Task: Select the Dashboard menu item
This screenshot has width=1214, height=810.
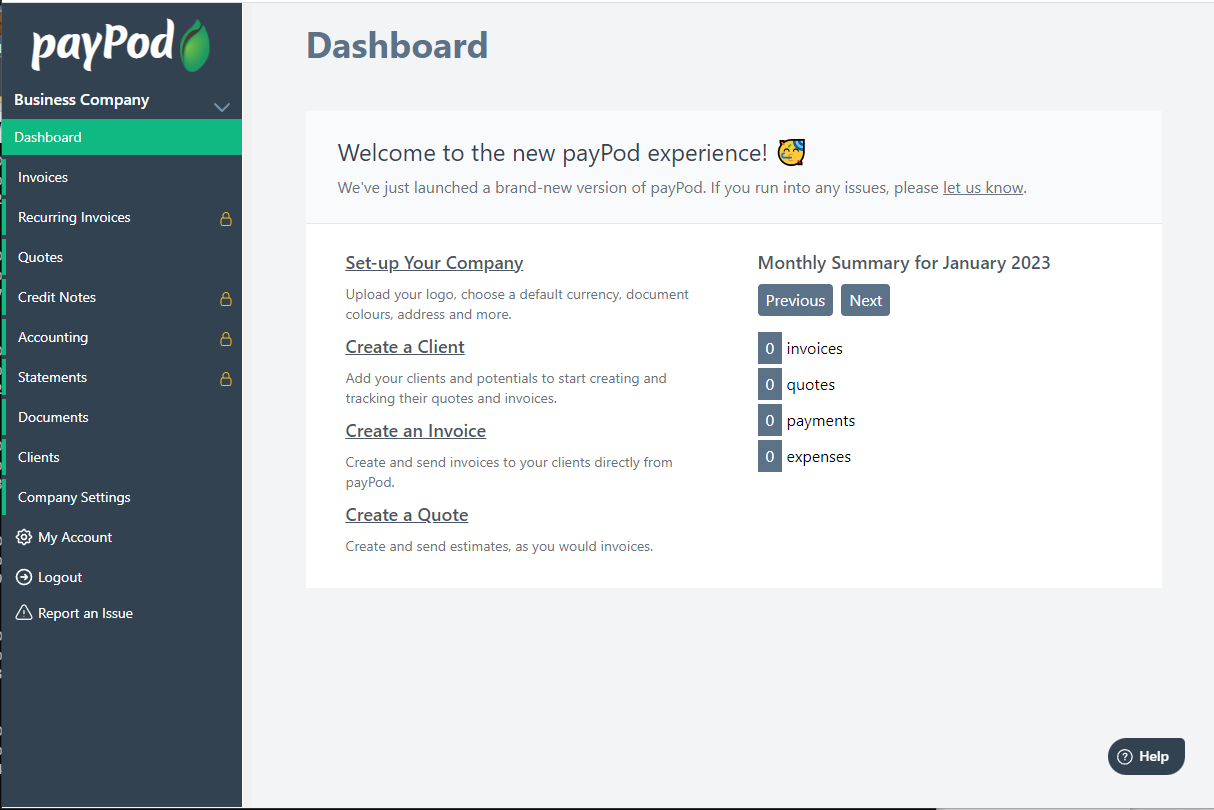Action: (x=121, y=137)
